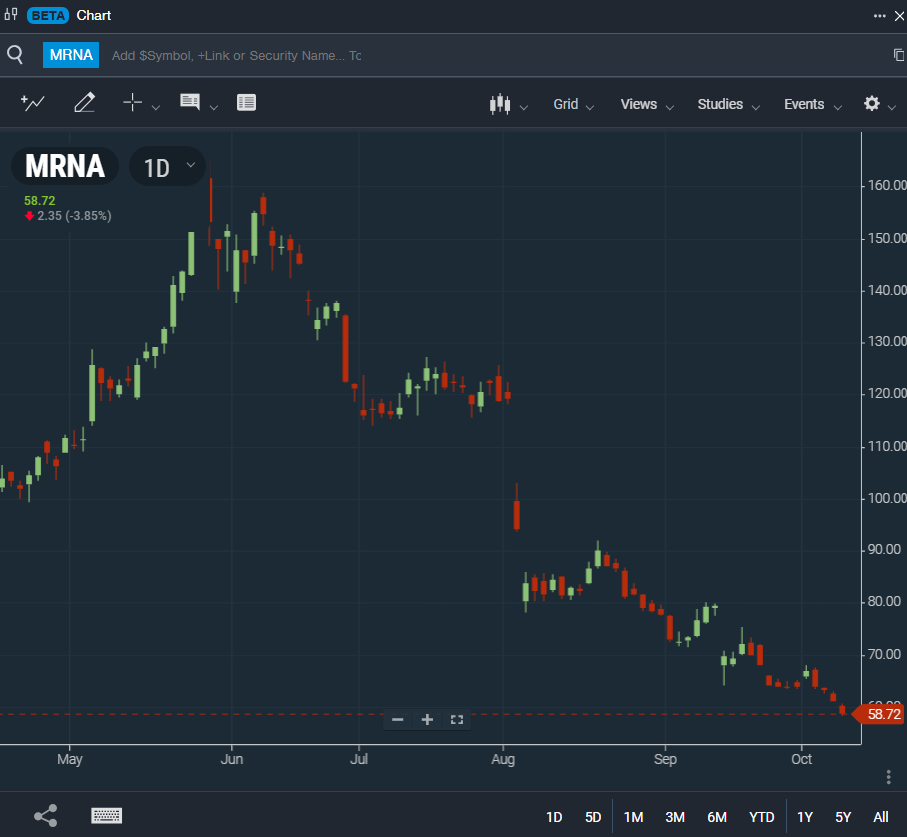Select the 1Y time range
This screenshot has height=837, width=907.
click(x=805, y=817)
